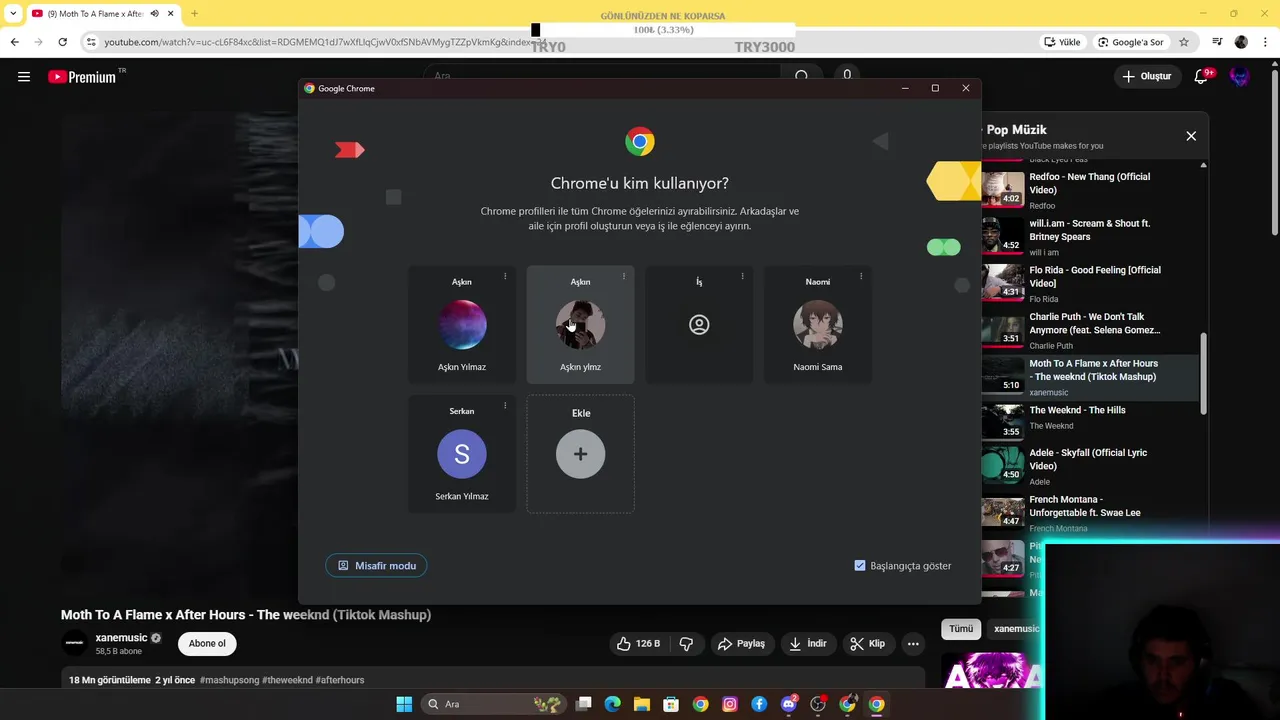Screen dimensions: 1280x720
Task: Subscribe with the Abone ol button
Action: tap(207, 644)
